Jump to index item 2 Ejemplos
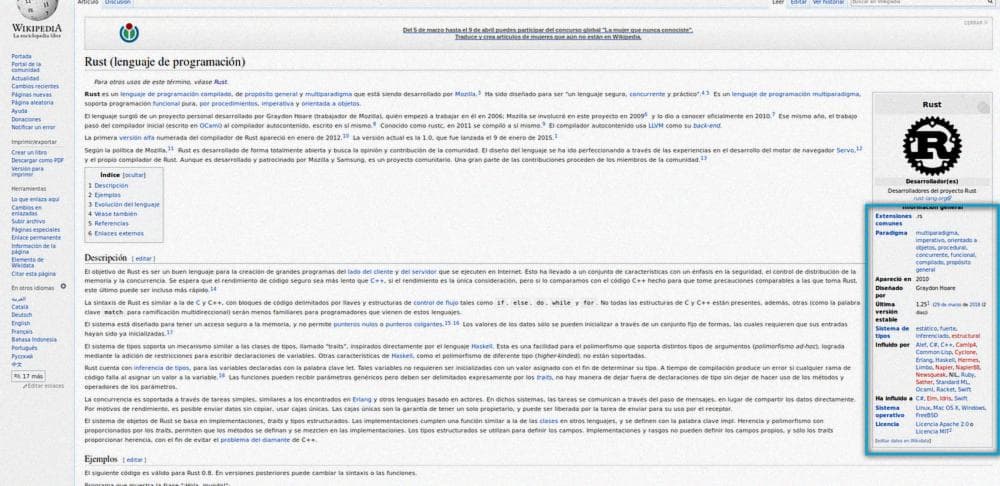This screenshot has width=1000, height=486. point(104,195)
